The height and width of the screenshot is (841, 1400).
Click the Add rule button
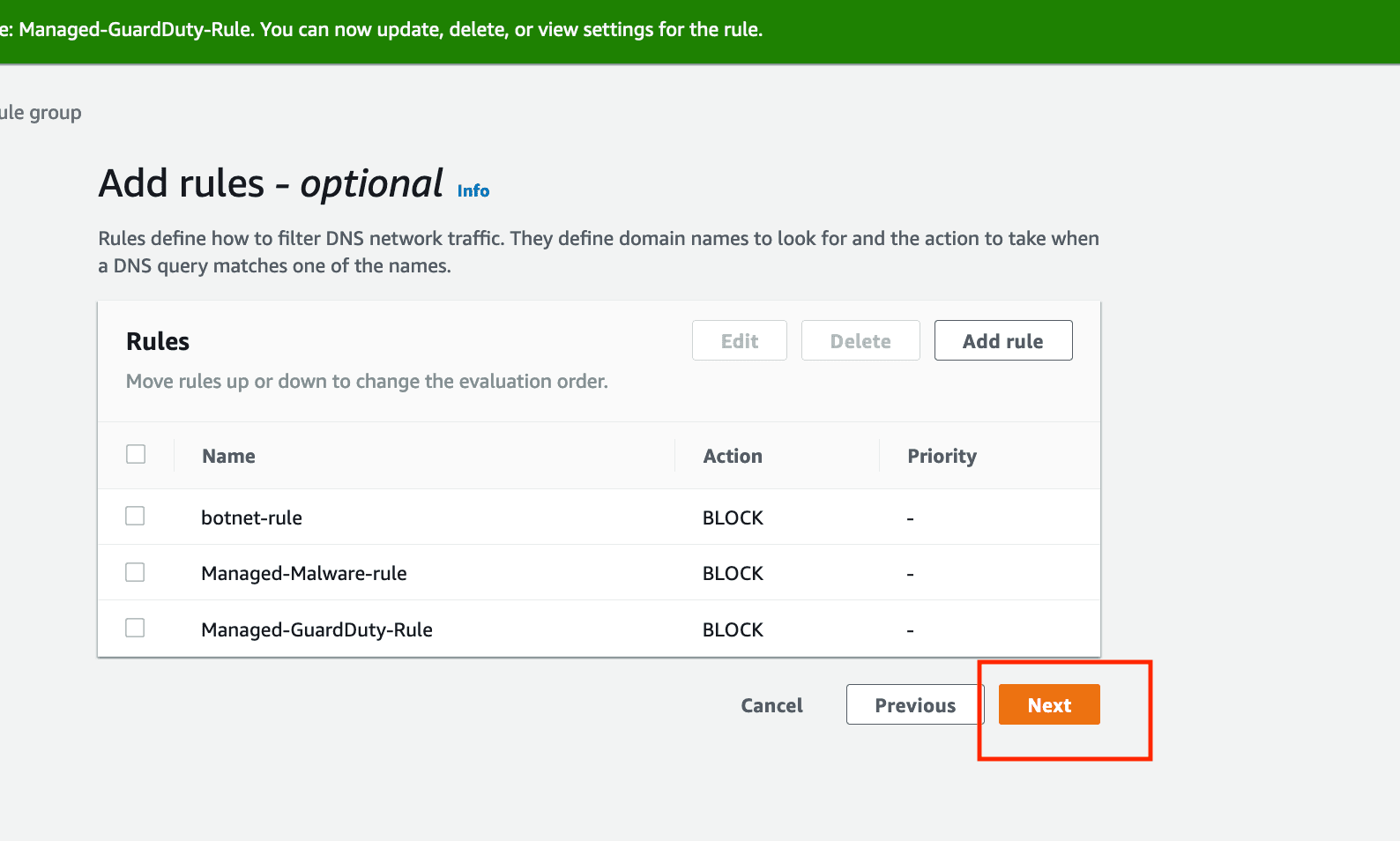[x=1003, y=340]
